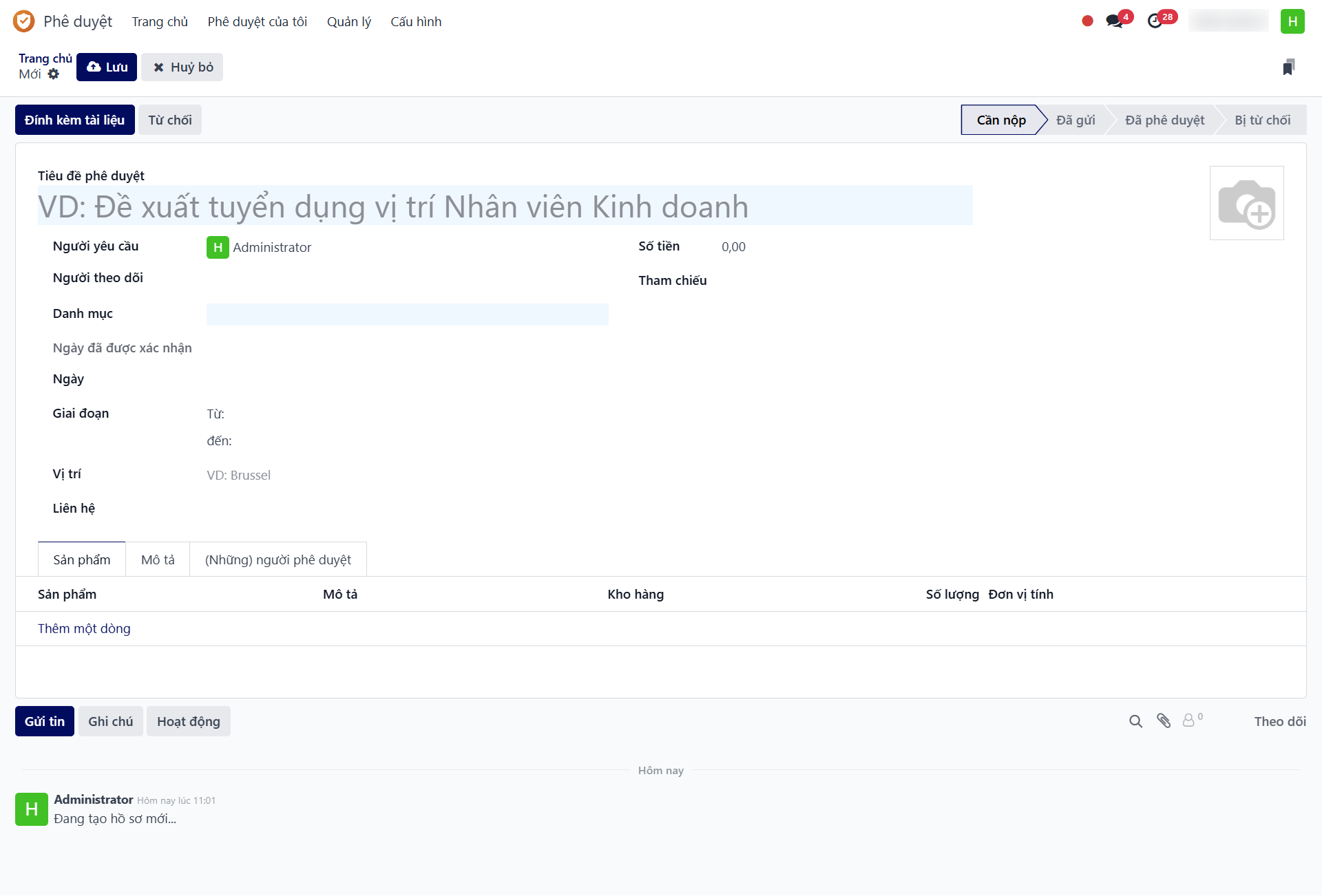Click the chatter search magnifier icon

coord(1135,721)
